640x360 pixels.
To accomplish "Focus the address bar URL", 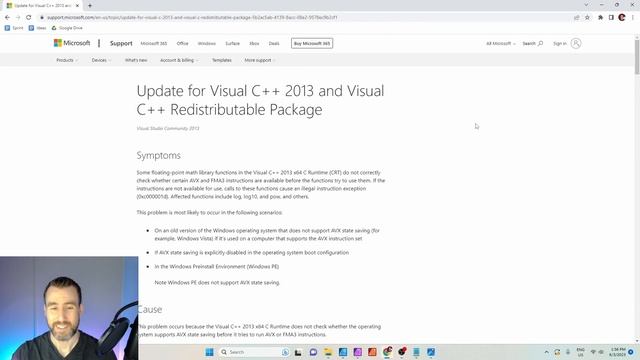I will tap(192, 18).
